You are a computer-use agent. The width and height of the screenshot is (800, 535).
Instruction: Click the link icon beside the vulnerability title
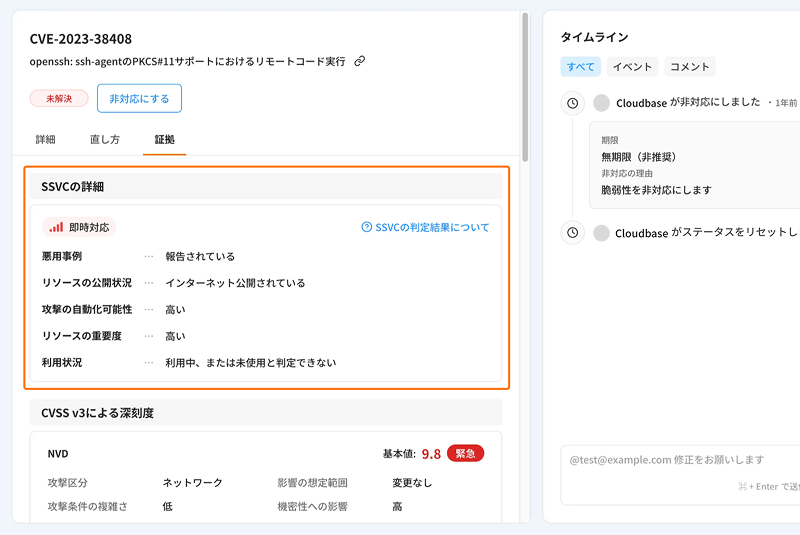tap(360, 61)
